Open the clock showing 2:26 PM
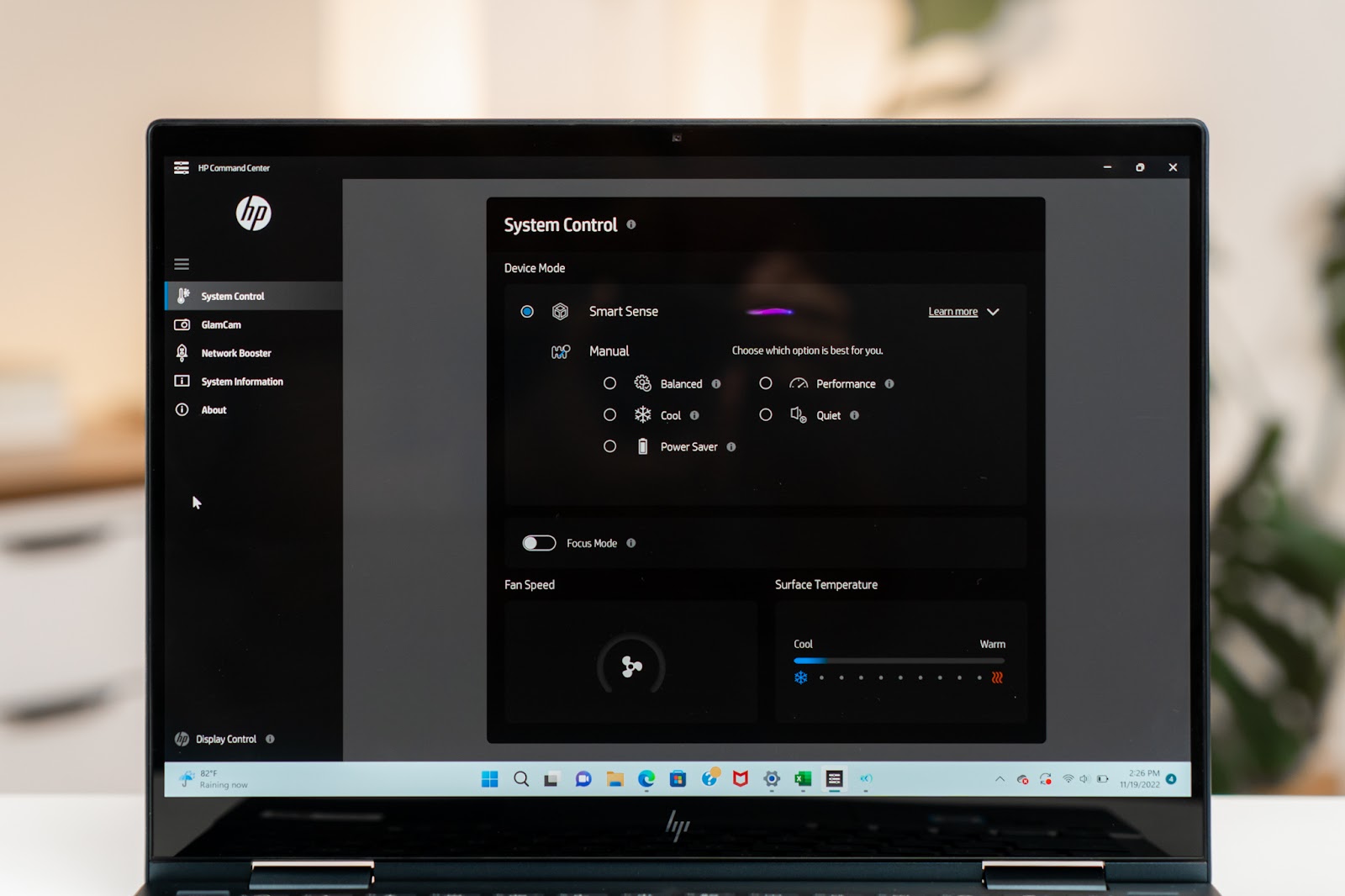This screenshot has width=1345, height=896. coord(1140,779)
